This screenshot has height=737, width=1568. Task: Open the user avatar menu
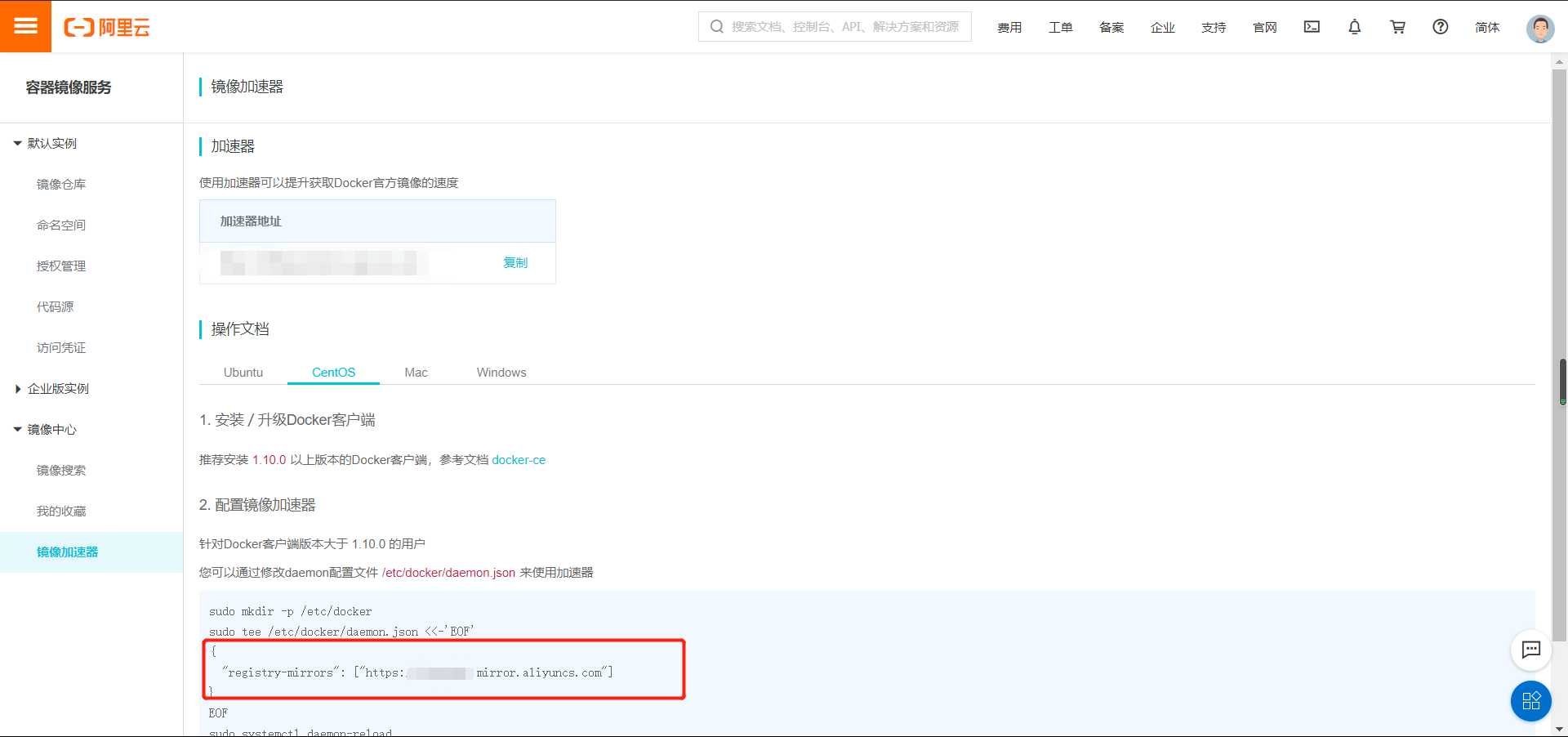click(x=1540, y=29)
